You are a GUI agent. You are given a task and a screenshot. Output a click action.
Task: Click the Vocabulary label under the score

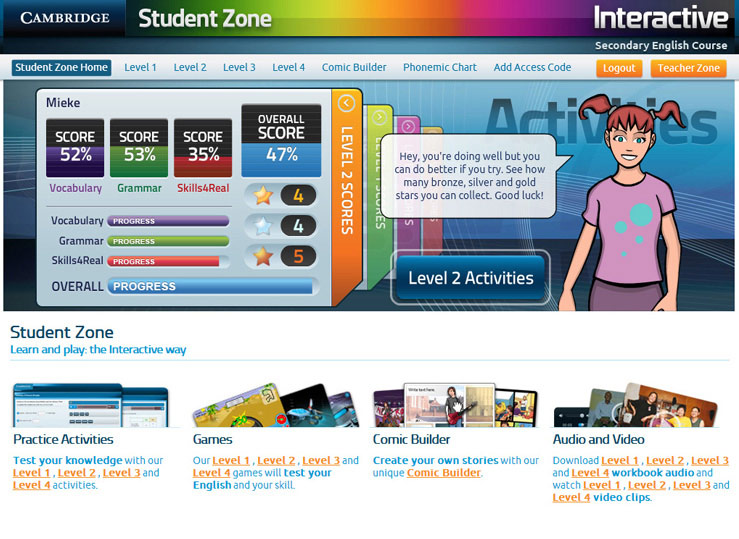tap(75, 188)
